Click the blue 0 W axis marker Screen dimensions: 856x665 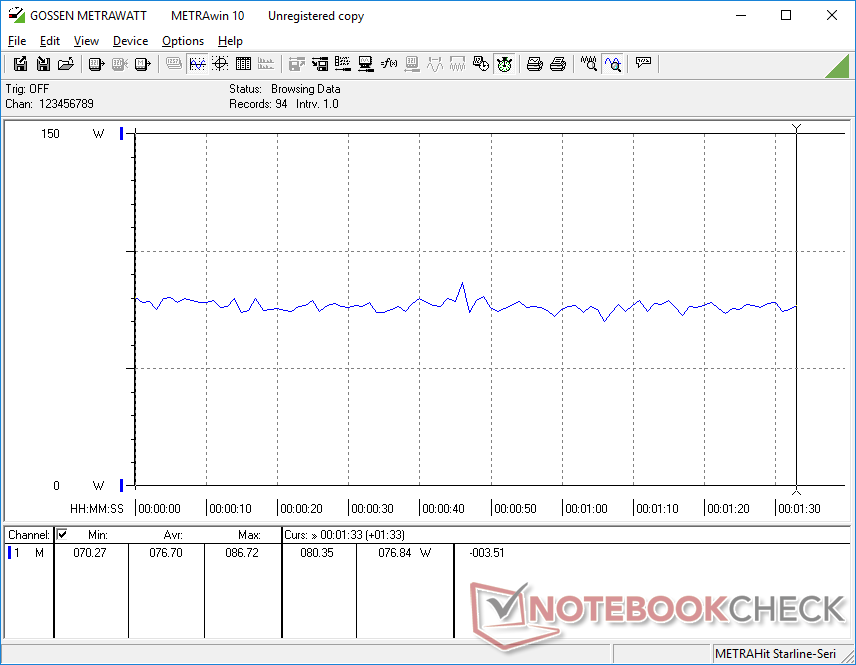pyautogui.click(x=122, y=485)
